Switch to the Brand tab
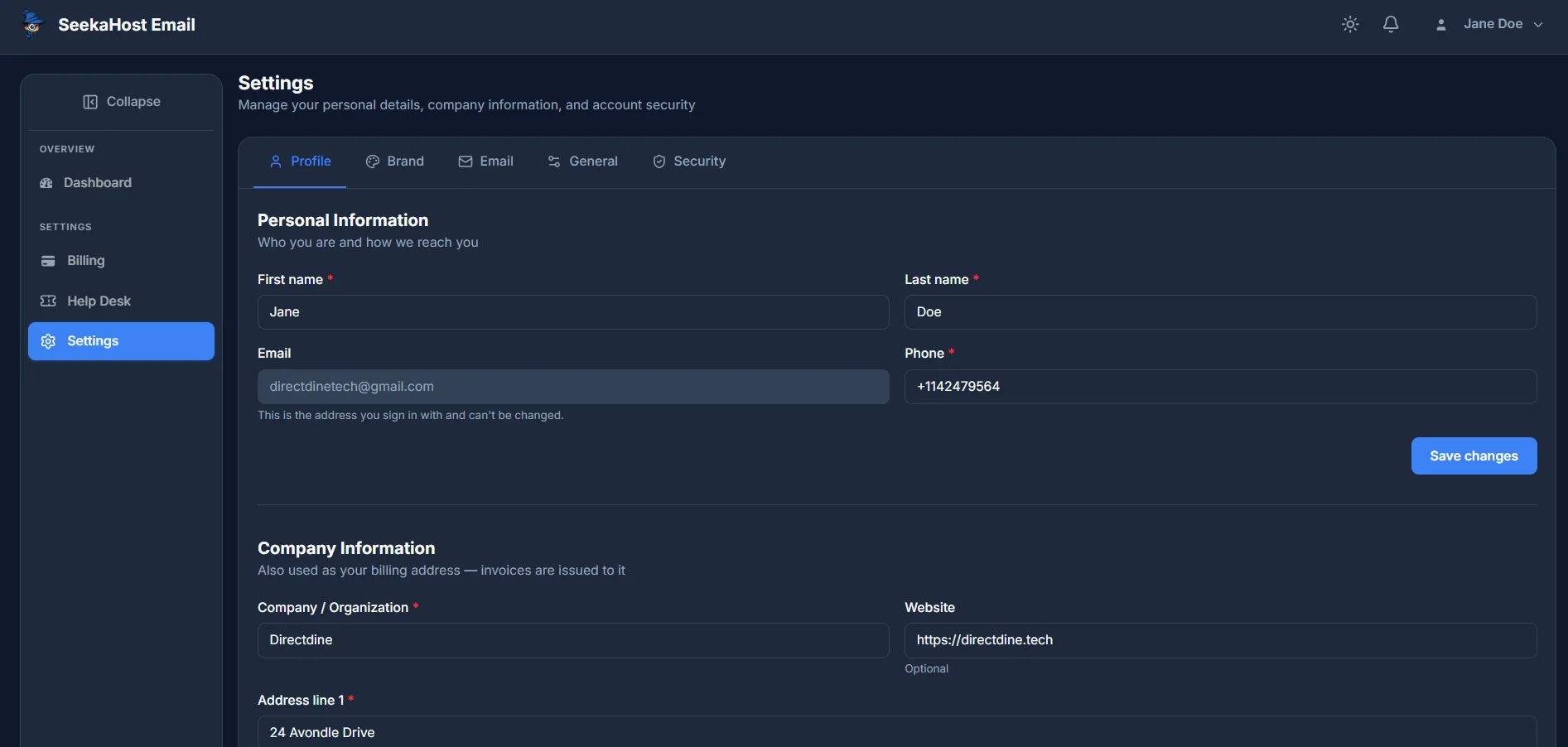The height and width of the screenshot is (747, 1568). 394,161
